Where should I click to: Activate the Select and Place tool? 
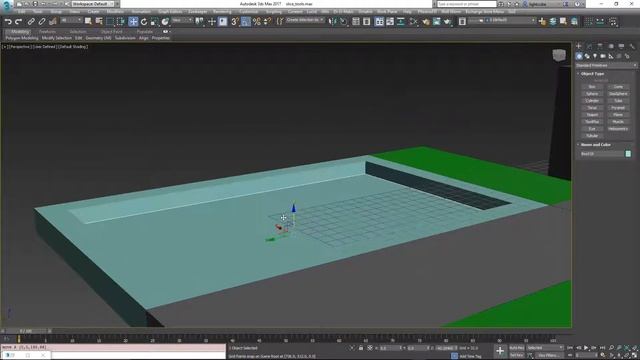click(x=165, y=22)
